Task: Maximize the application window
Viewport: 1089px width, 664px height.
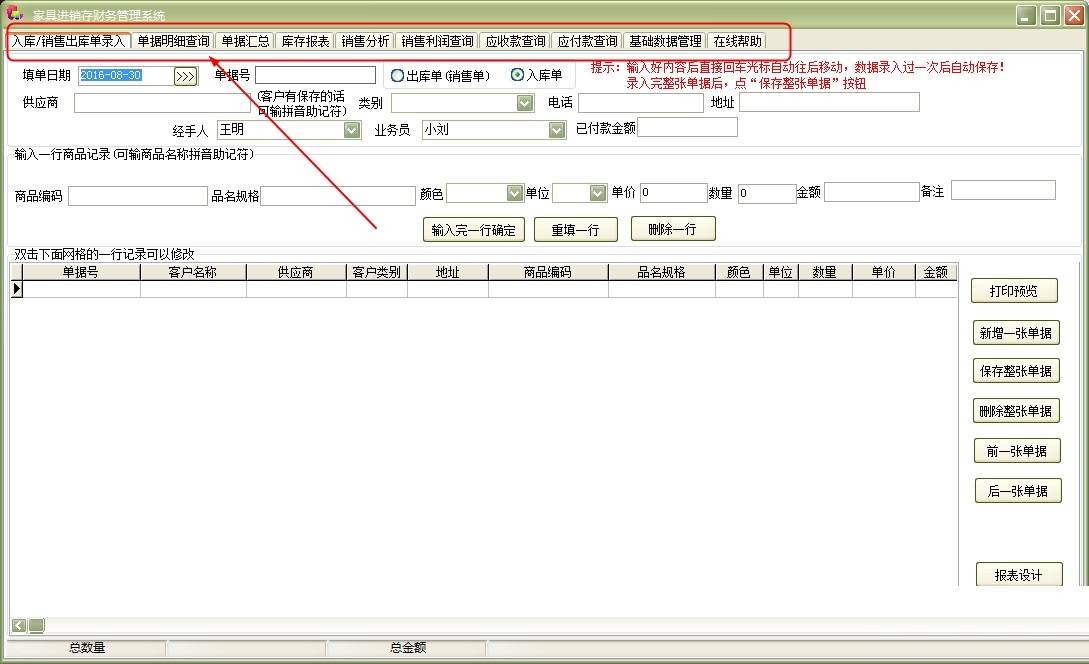Action: pyautogui.click(x=1051, y=15)
